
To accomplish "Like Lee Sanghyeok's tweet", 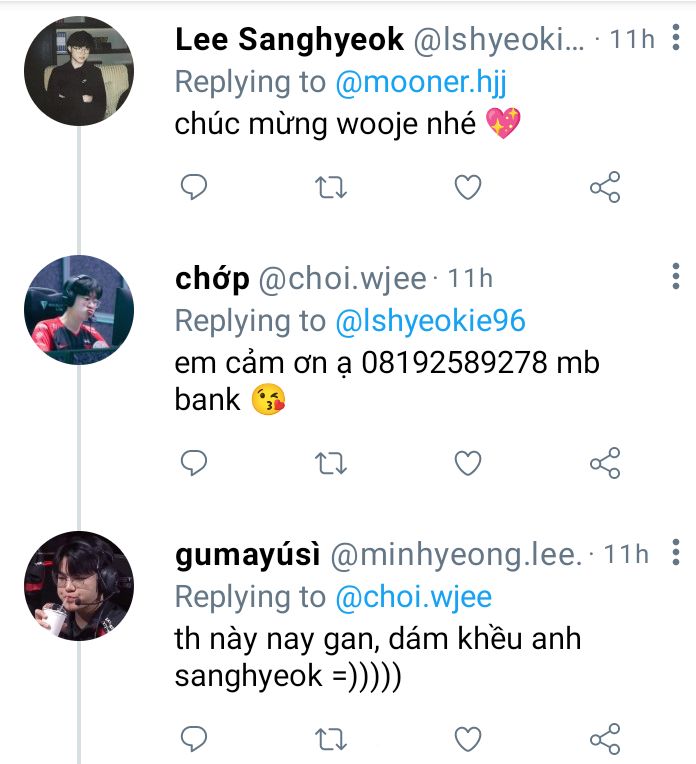I will (468, 187).
